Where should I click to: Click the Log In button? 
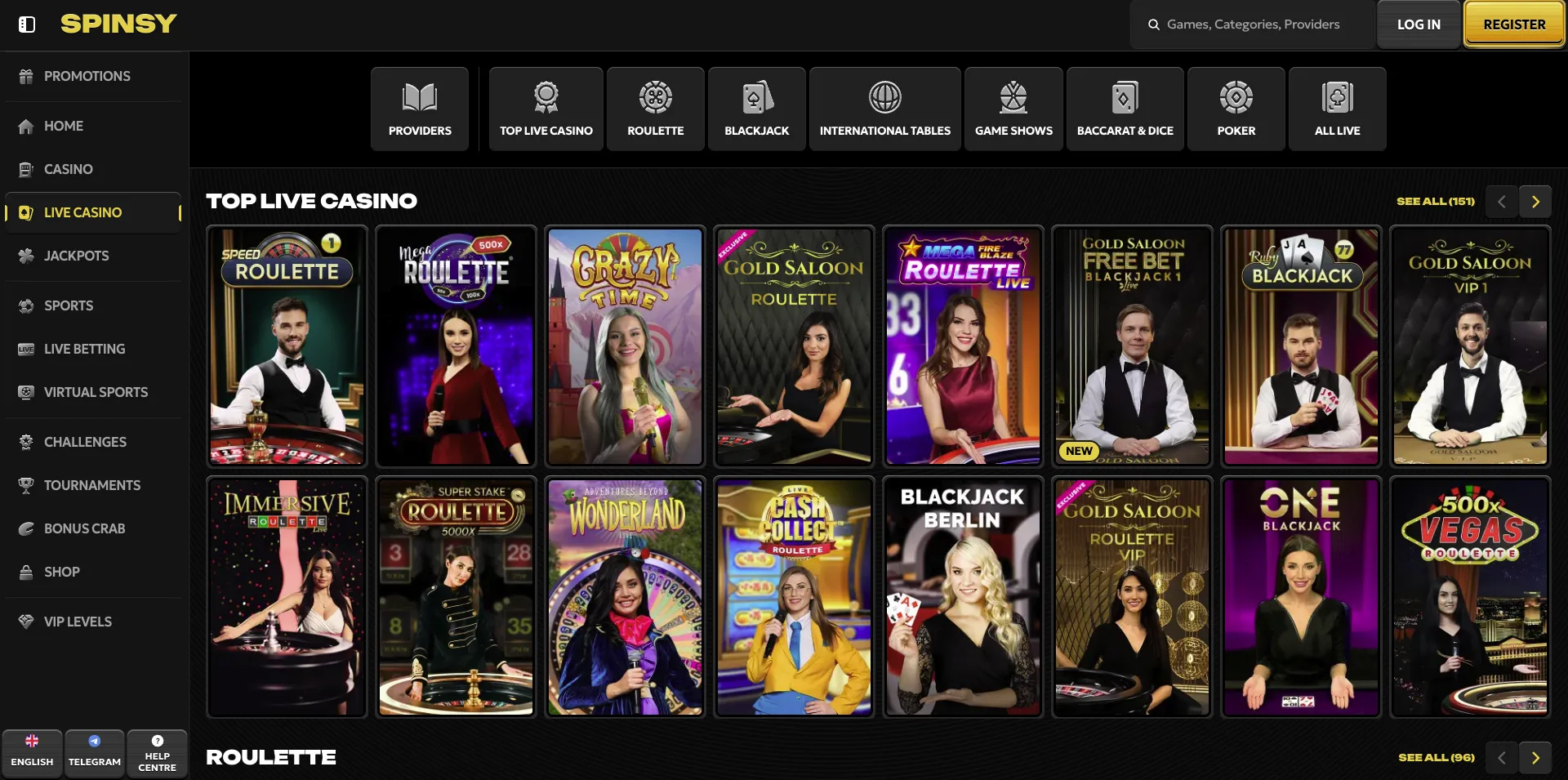(x=1419, y=25)
